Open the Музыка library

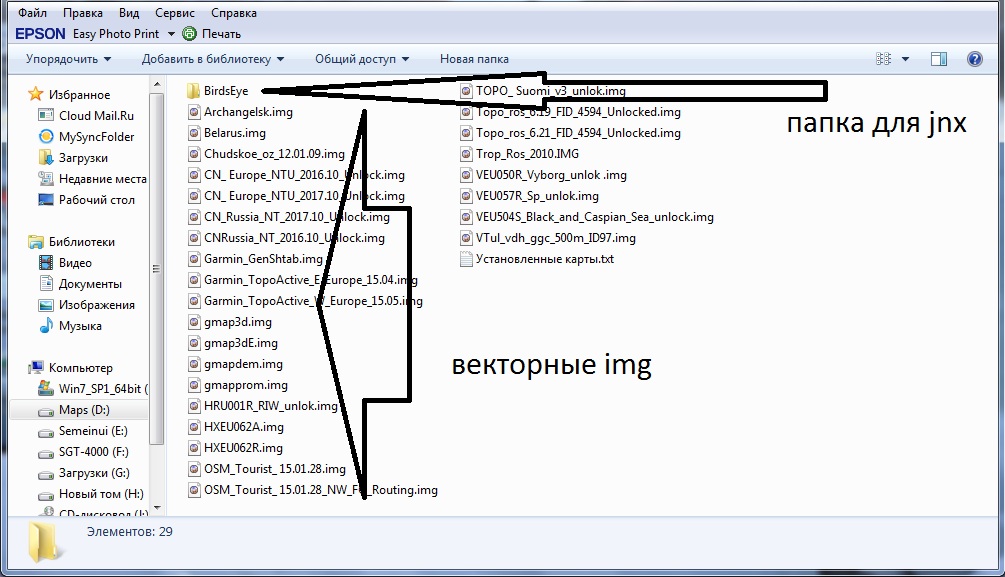pos(80,326)
